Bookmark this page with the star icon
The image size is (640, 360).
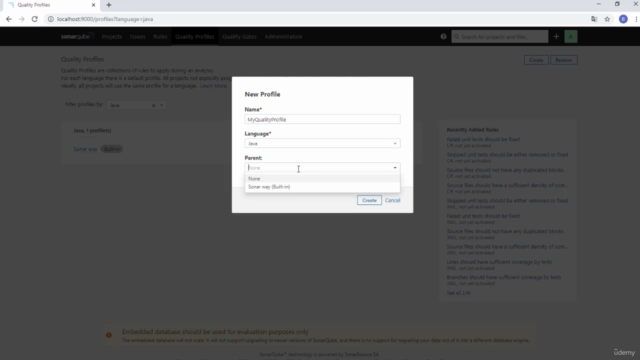point(607,19)
